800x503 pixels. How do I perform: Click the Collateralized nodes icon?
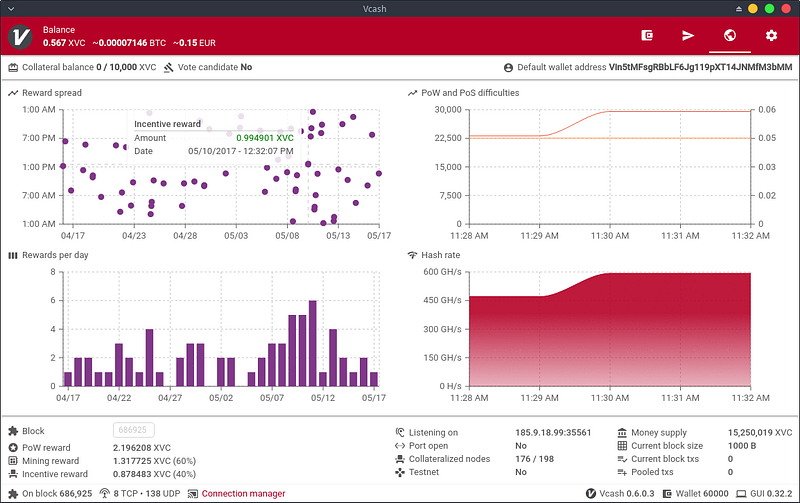click(400, 459)
